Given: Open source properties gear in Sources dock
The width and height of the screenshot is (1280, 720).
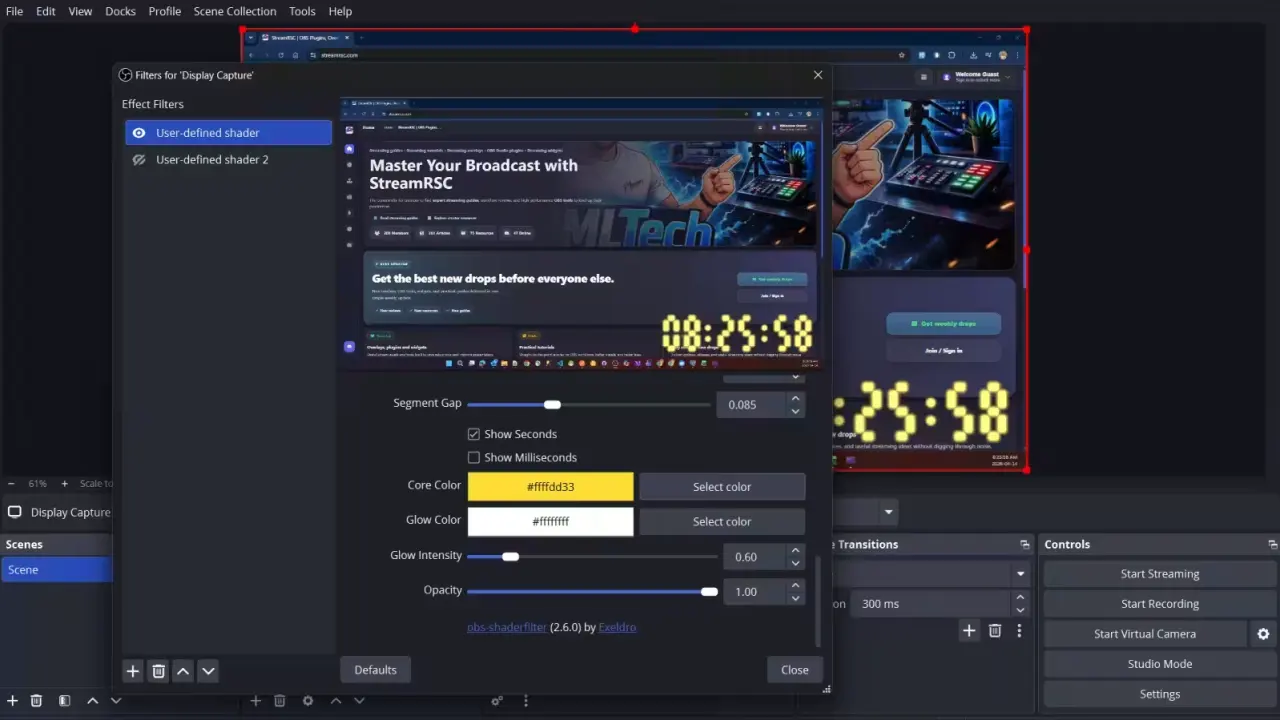Looking at the screenshot, I should tap(308, 701).
